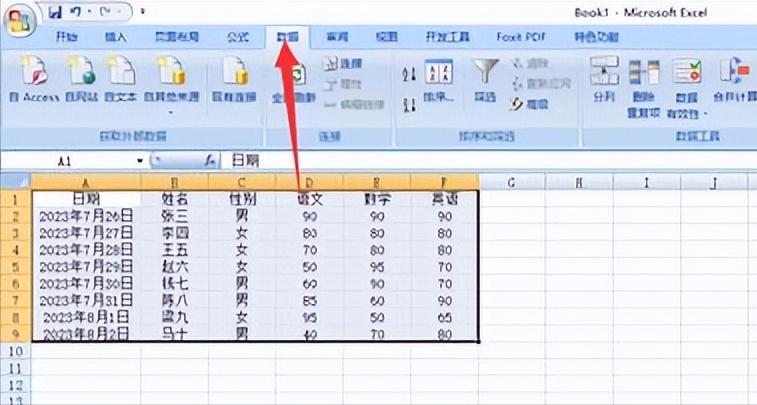Select row 10 header

[15, 351]
